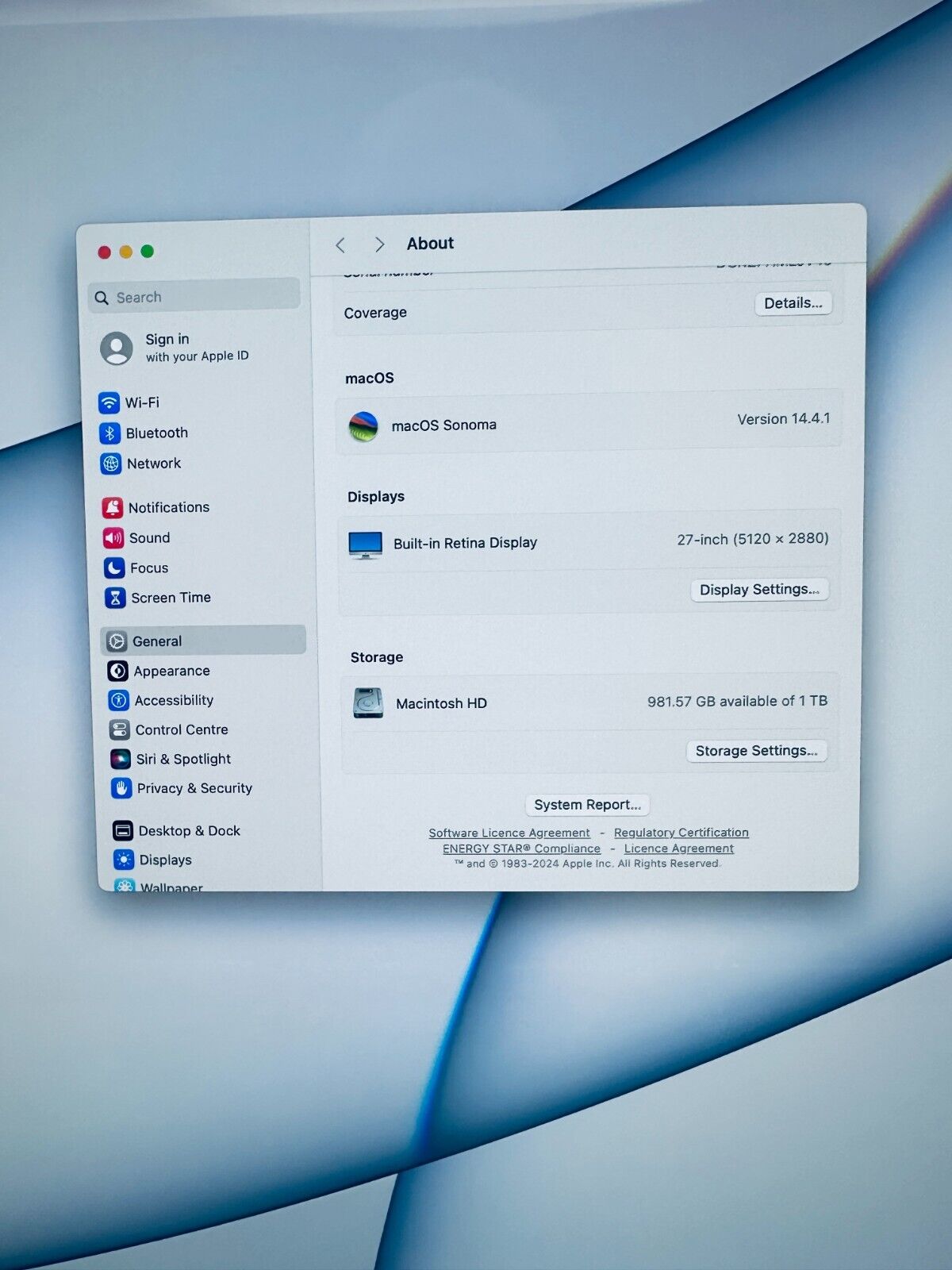This screenshot has width=952, height=1270.
Task: Navigate back with the left chevron
Action: point(341,245)
